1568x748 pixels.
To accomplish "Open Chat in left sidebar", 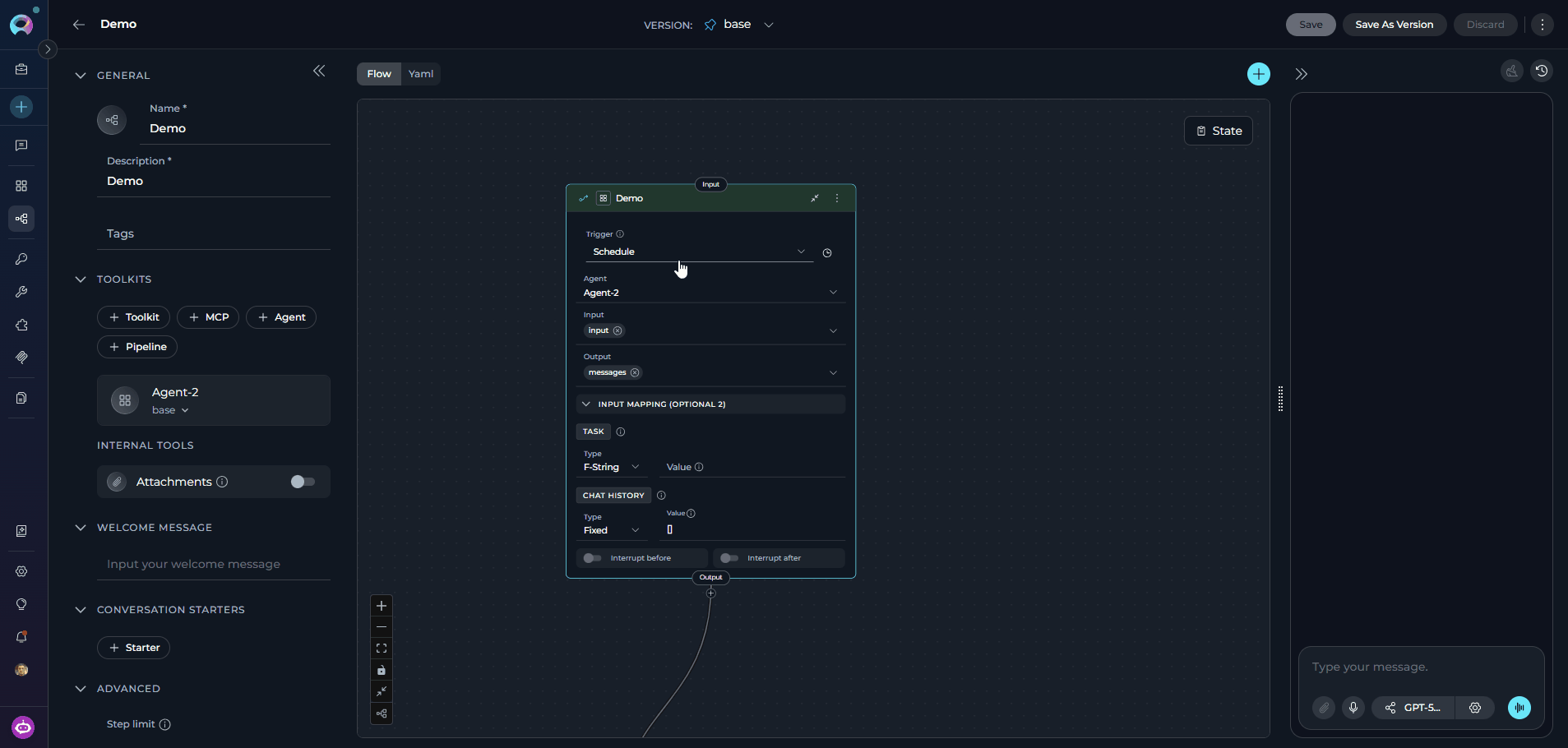I will click(x=22, y=145).
